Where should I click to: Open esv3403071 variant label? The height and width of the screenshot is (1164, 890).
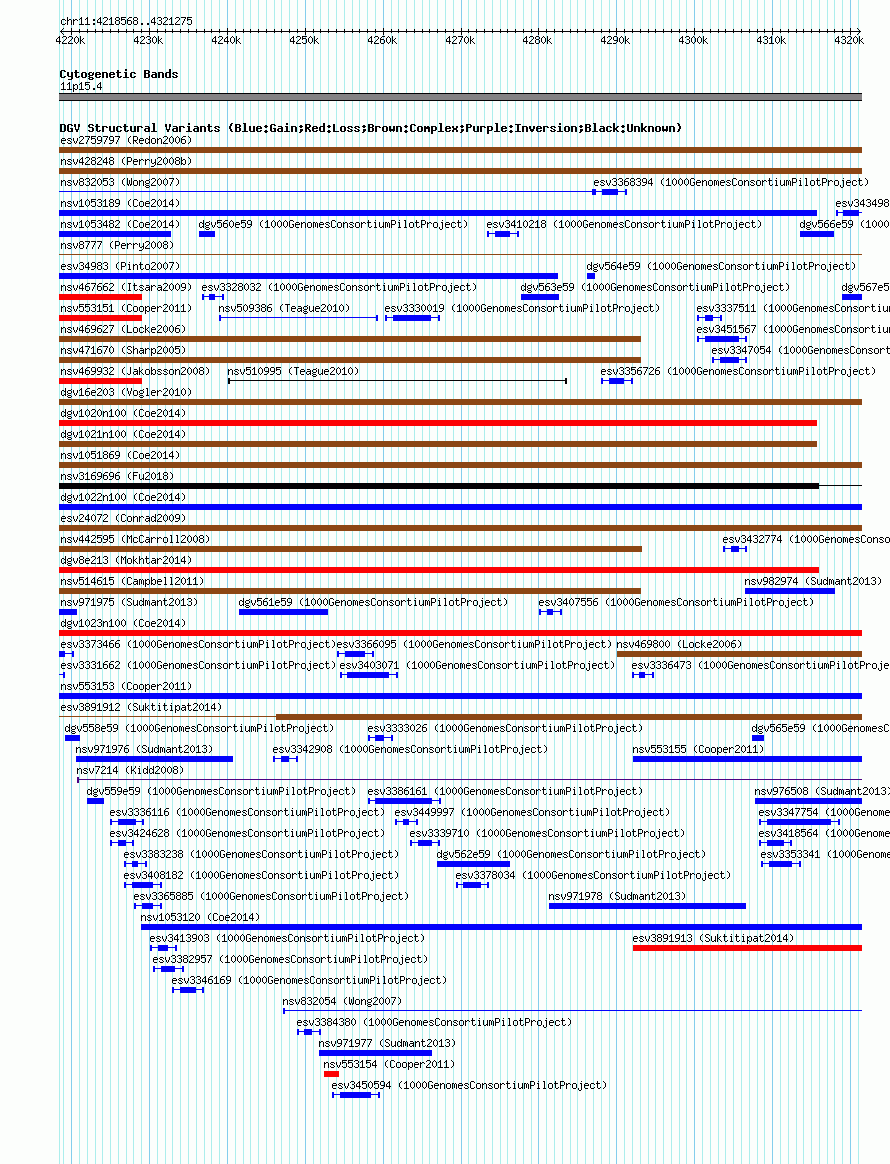477,665
